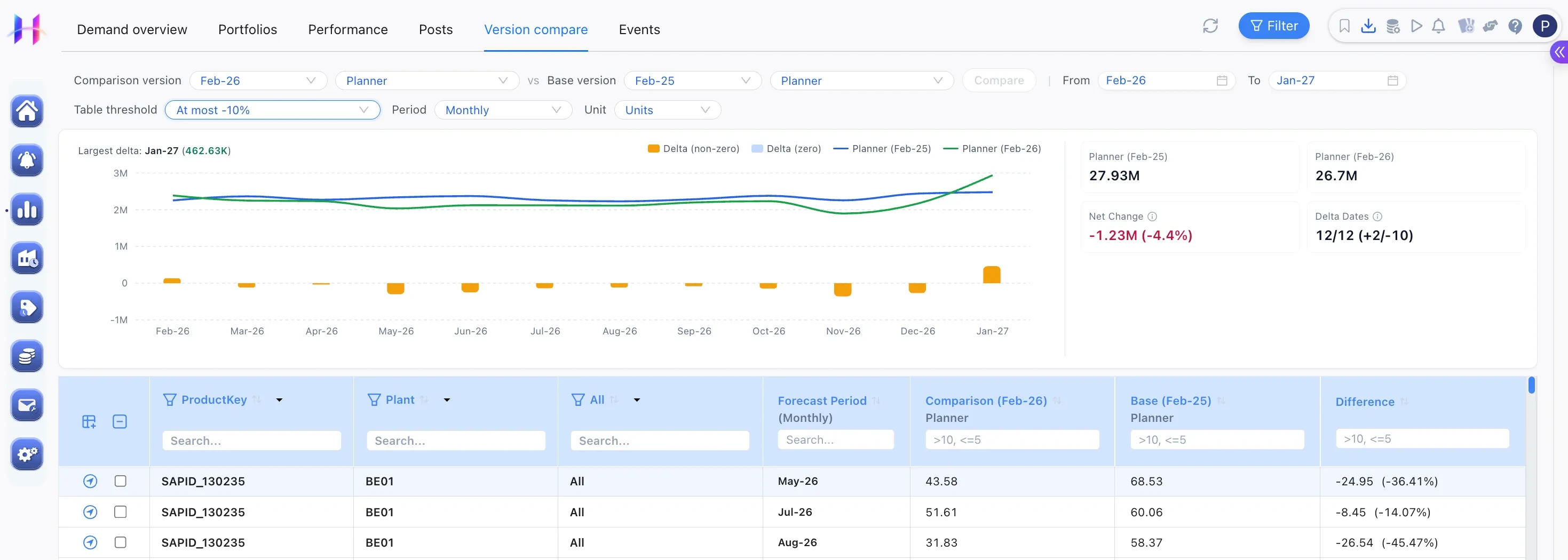
Task: Open the gears settings sidebar icon
Action: 27,454
